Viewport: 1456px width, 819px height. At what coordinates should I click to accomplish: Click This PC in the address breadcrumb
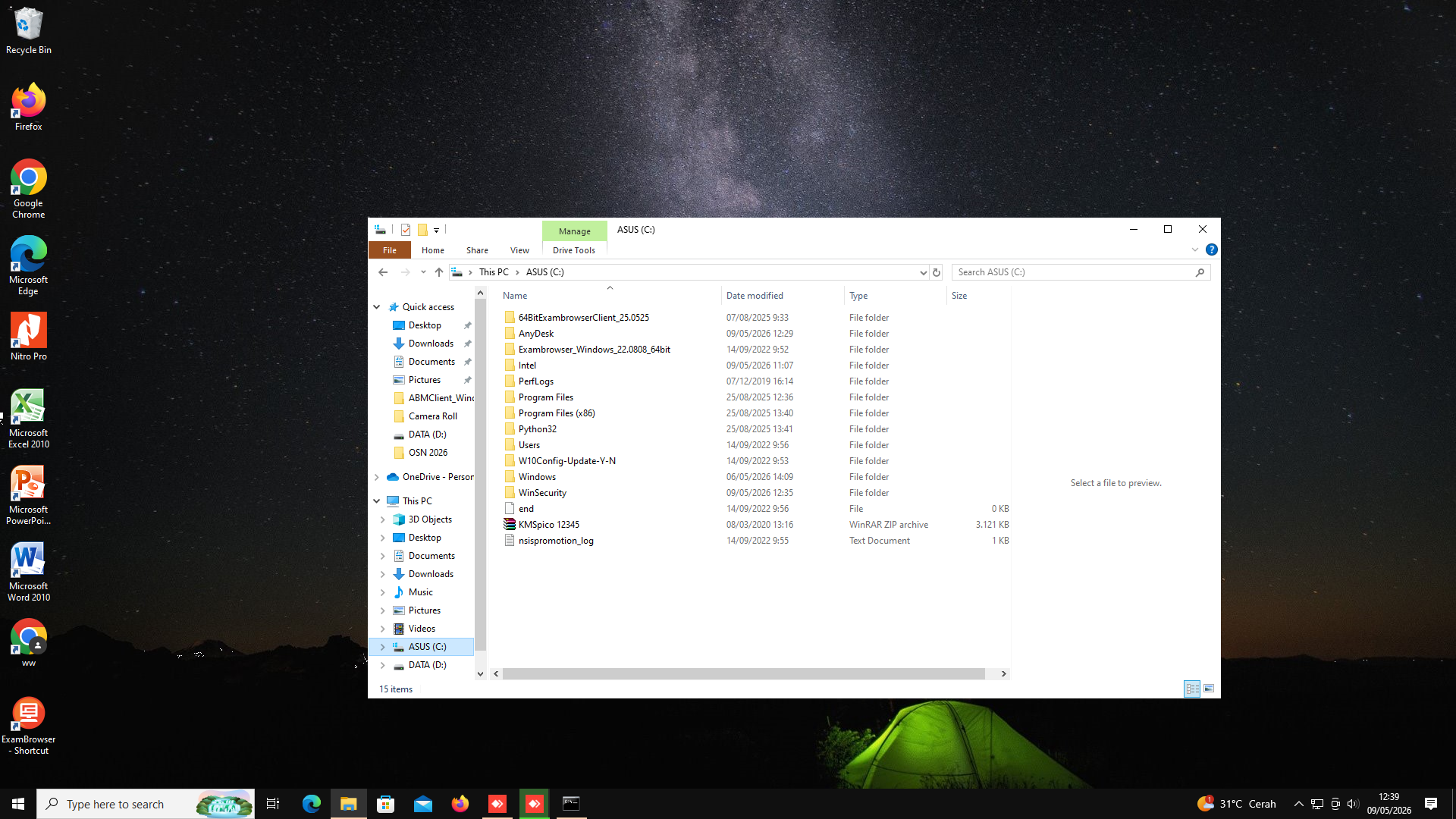click(x=494, y=272)
